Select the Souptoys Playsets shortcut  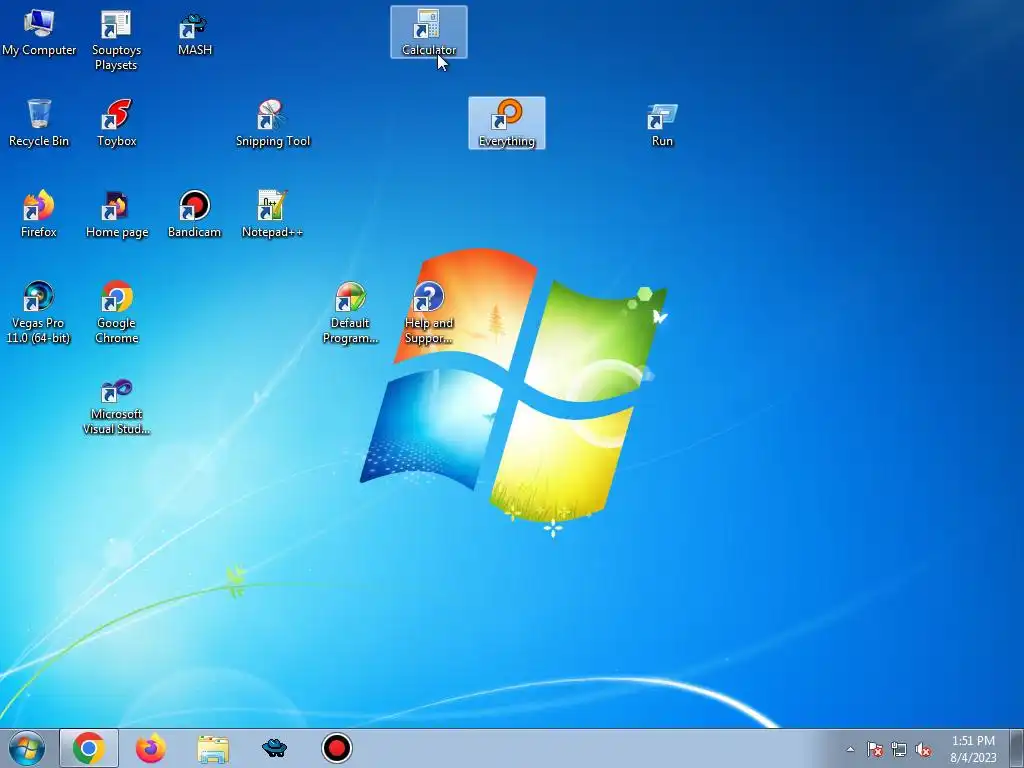click(116, 40)
